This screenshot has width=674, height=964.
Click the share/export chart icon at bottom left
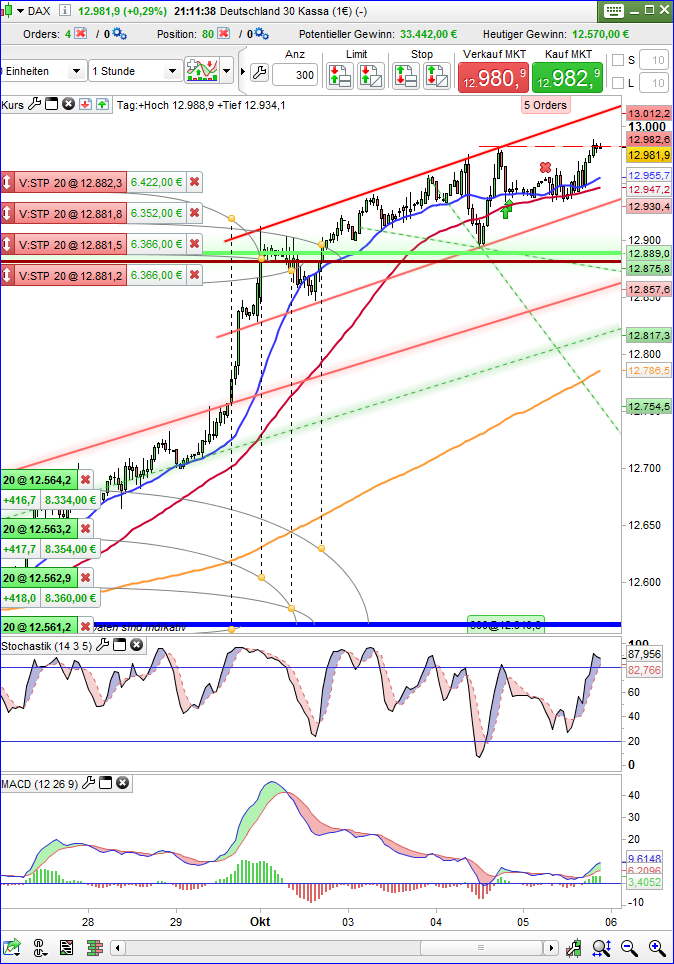tap(12, 947)
